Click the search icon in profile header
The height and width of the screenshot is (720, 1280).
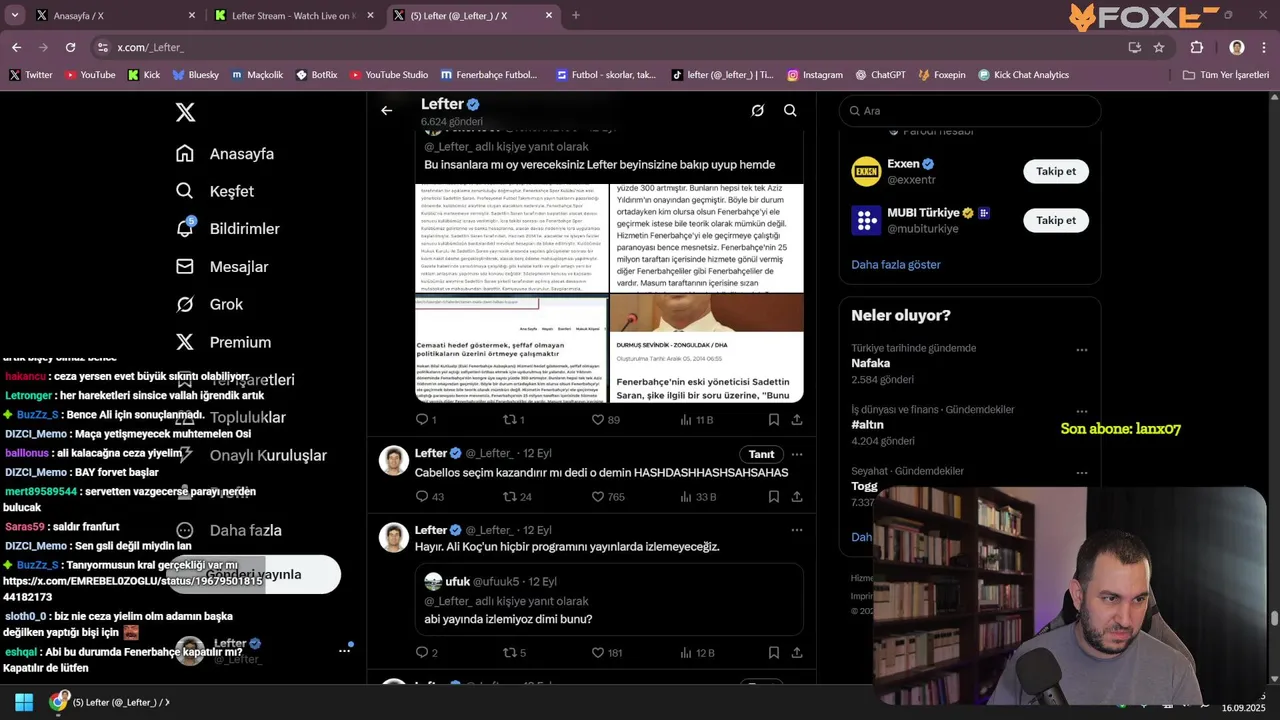(x=790, y=111)
